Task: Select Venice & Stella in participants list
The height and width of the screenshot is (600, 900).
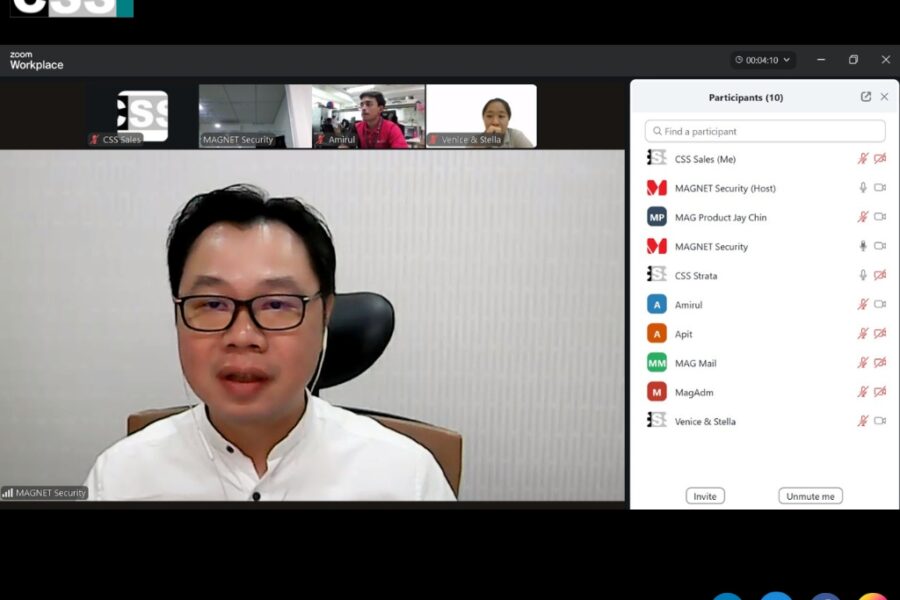Action: point(705,421)
